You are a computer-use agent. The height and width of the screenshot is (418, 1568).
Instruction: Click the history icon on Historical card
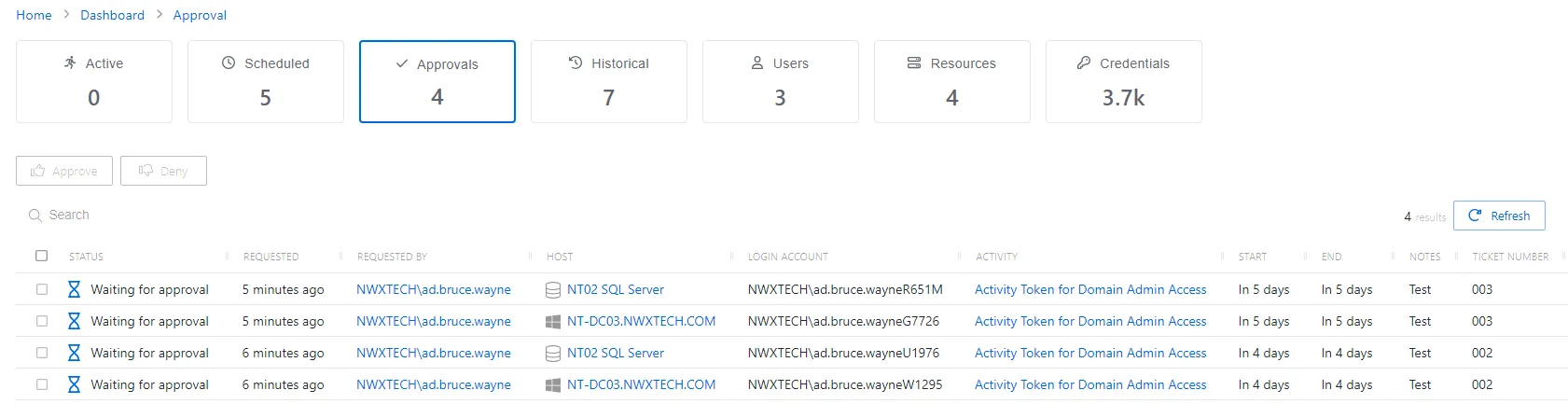click(x=576, y=63)
